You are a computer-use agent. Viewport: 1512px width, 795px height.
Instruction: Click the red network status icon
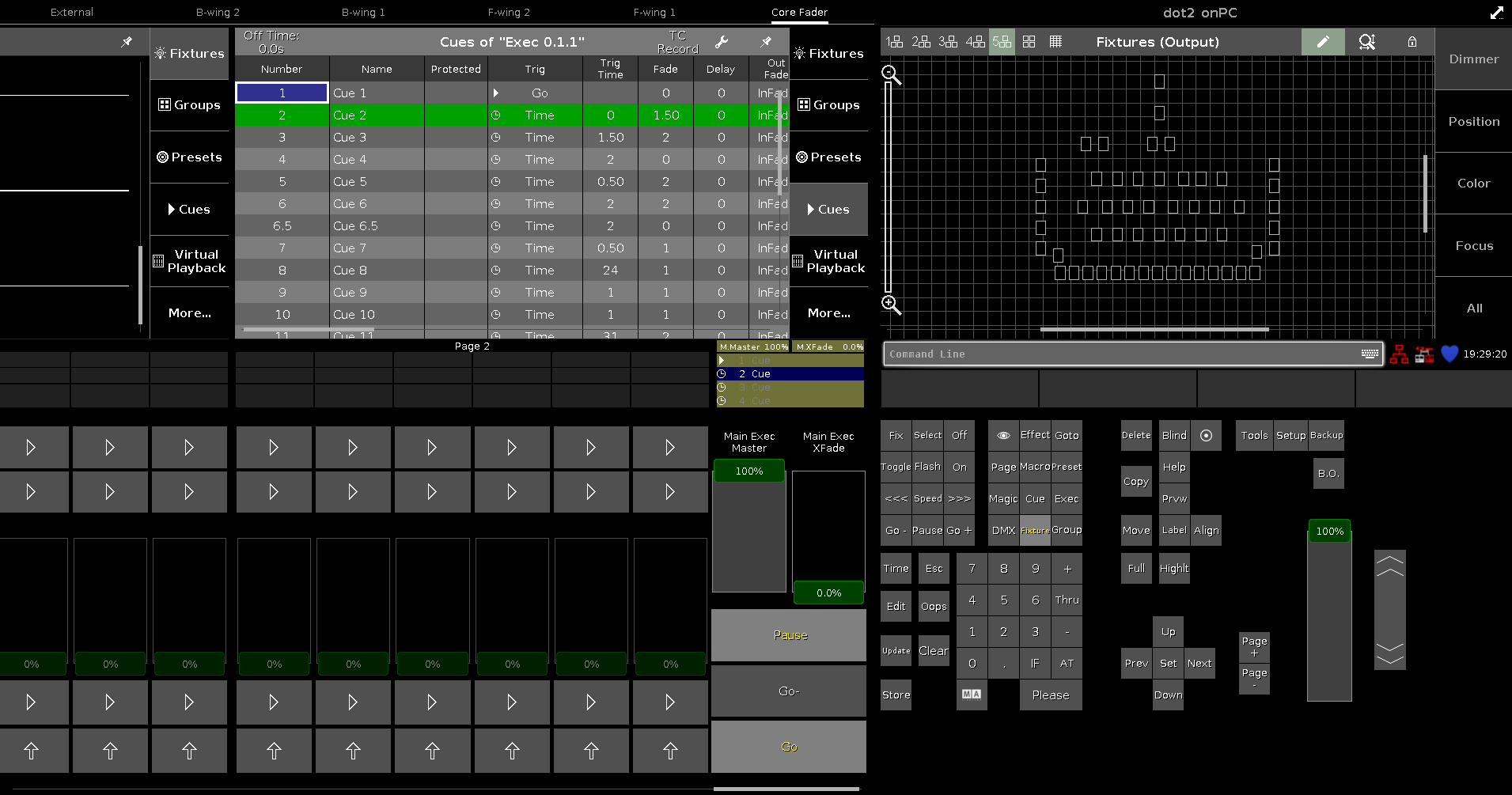click(1399, 354)
